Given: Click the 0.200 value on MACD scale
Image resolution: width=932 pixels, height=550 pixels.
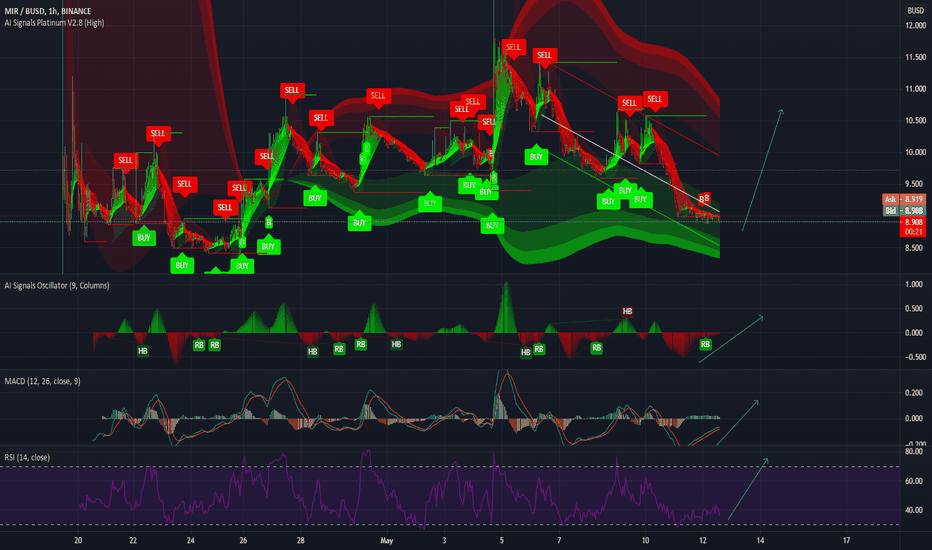Looking at the screenshot, I should tap(914, 393).
